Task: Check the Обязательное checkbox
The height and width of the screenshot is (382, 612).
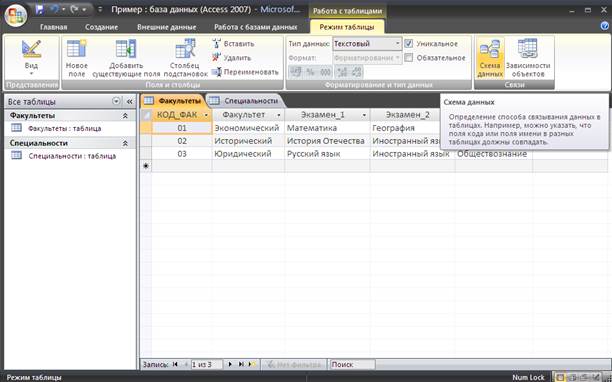Action: (x=408, y=57)
